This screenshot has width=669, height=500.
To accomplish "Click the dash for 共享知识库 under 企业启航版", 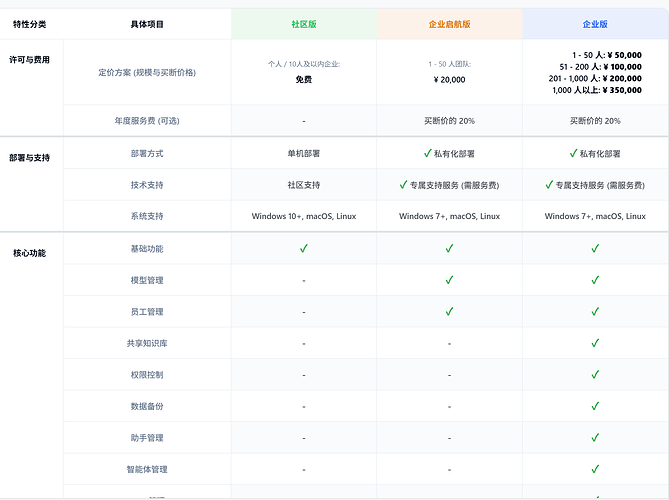I will tap(449, 344).
